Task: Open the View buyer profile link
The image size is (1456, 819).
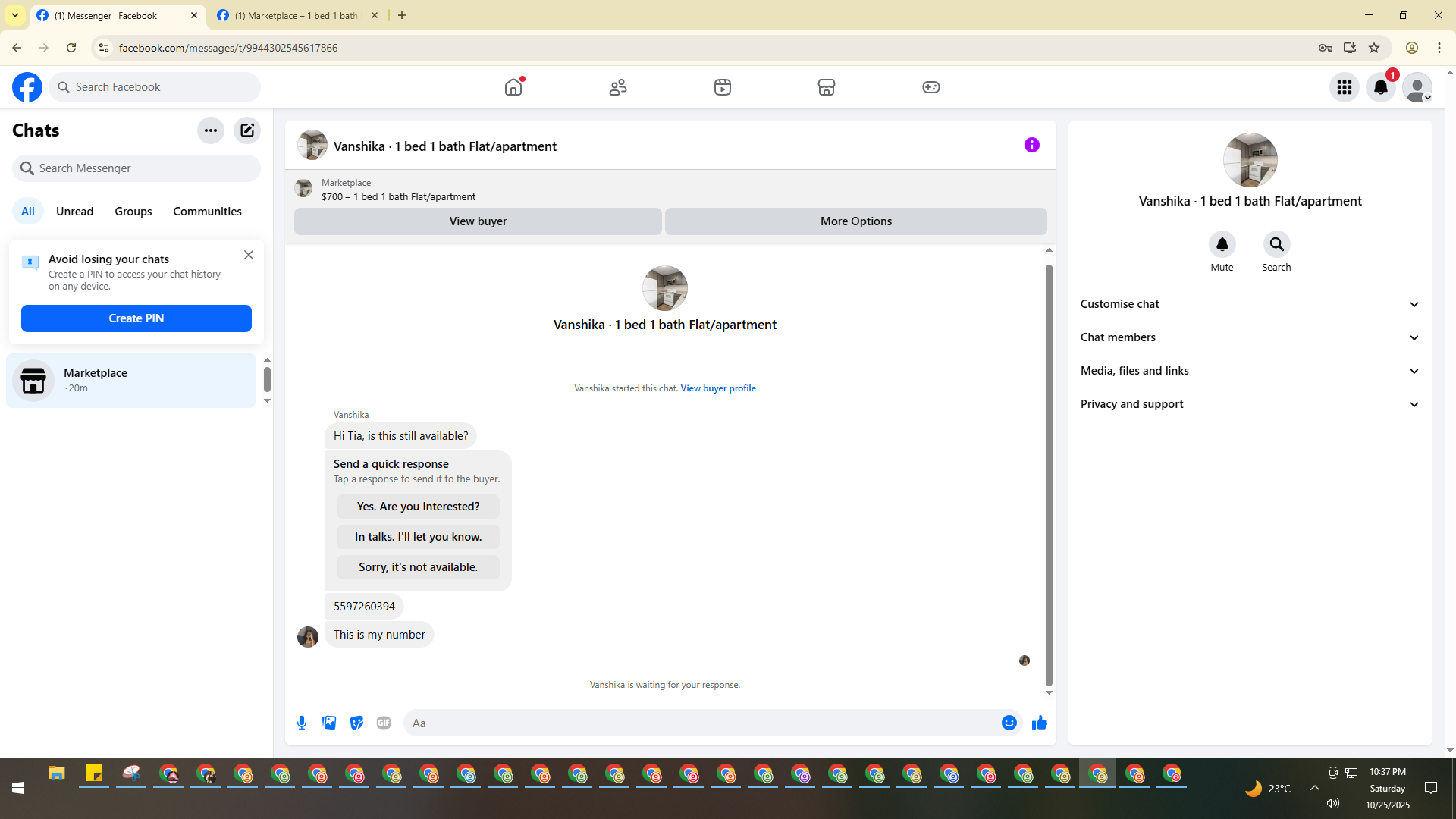Action: click(x=717, y=388)
